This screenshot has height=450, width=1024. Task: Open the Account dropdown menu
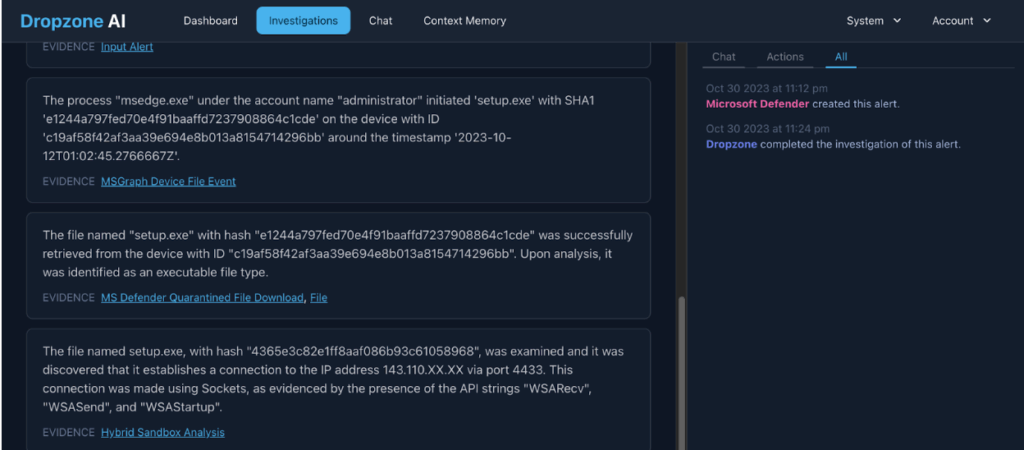pos(961,20)
